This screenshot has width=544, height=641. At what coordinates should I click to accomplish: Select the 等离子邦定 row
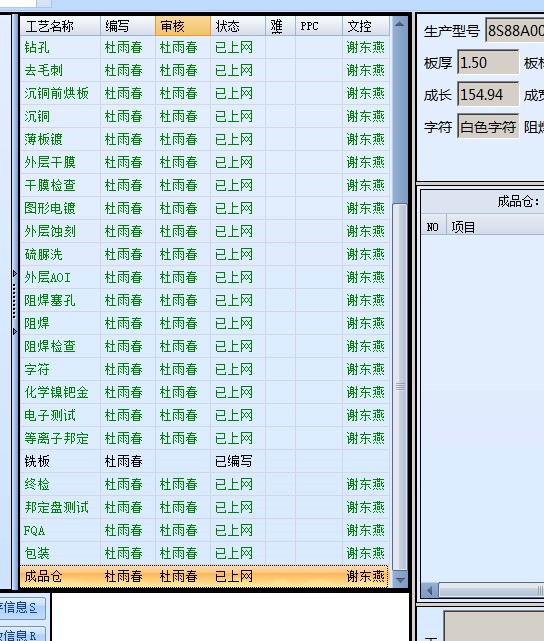coord(205,439)
